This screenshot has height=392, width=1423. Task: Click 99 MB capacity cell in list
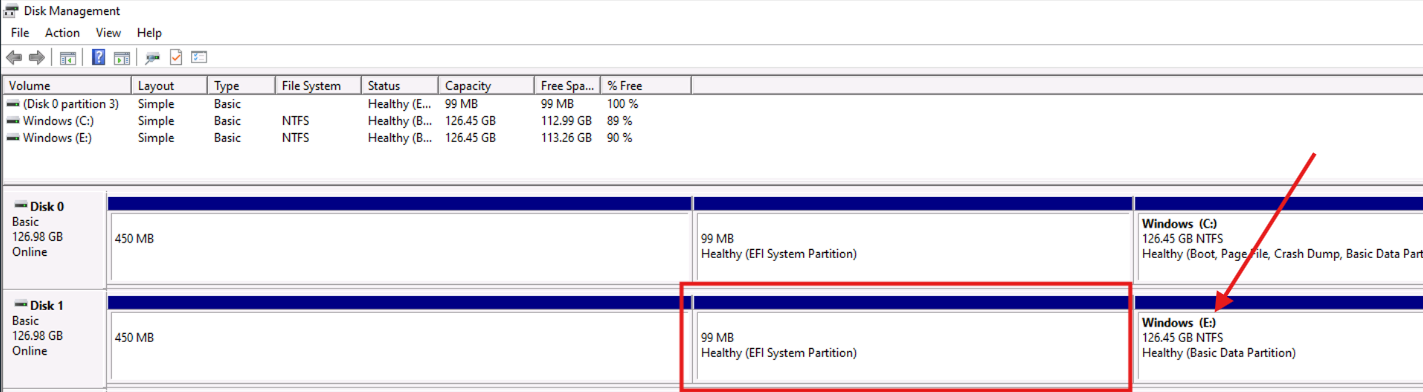461,104
